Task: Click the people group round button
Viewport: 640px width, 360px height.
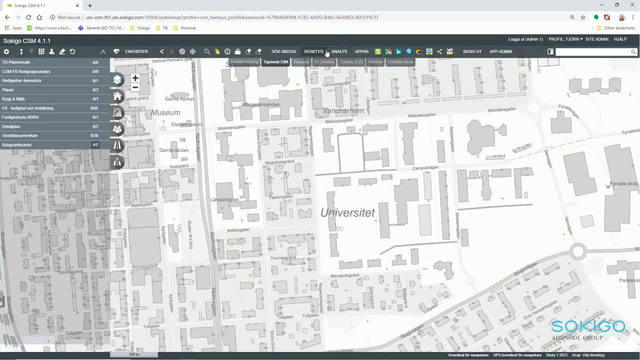Action: (x=117, y=129)
